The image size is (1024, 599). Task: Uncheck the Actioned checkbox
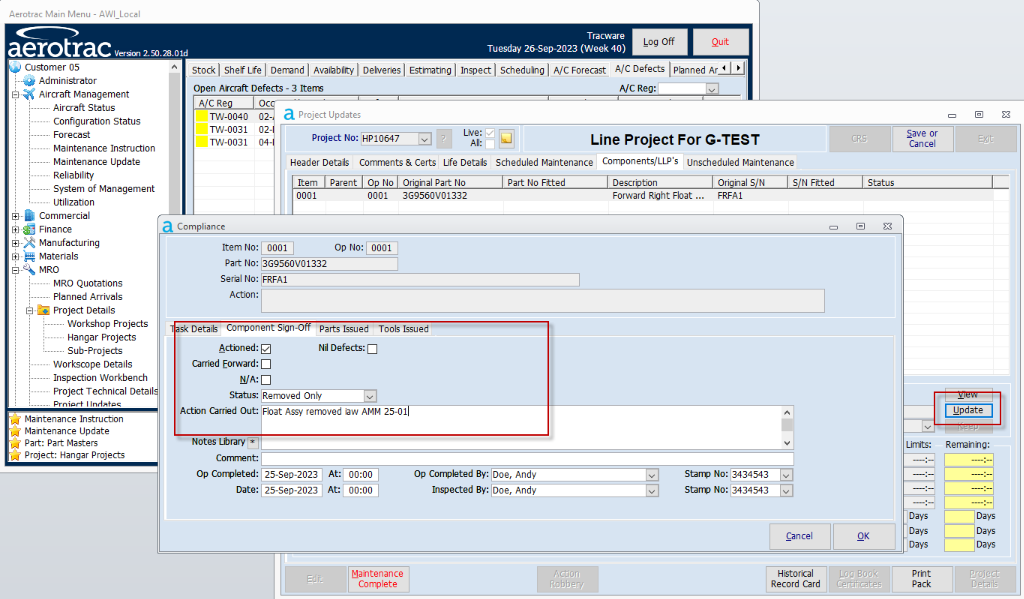pyautogui.click(x=266, y=348)
